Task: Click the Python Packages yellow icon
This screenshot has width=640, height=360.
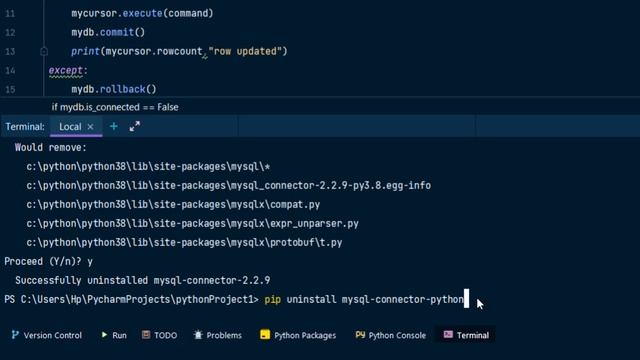Action: [265, 335]
